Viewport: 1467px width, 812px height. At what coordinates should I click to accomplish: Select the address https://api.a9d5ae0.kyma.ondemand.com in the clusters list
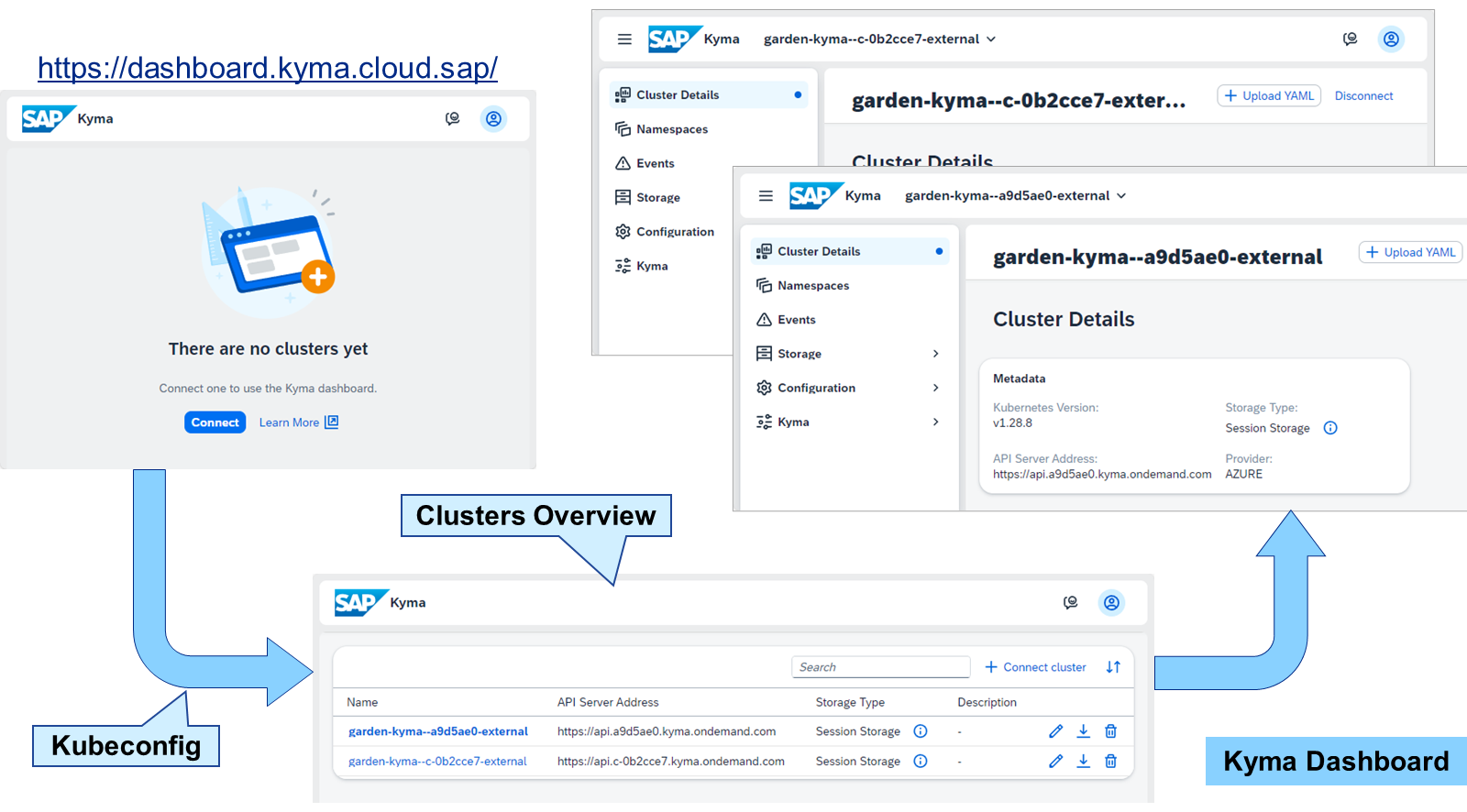tap(667, 731)
